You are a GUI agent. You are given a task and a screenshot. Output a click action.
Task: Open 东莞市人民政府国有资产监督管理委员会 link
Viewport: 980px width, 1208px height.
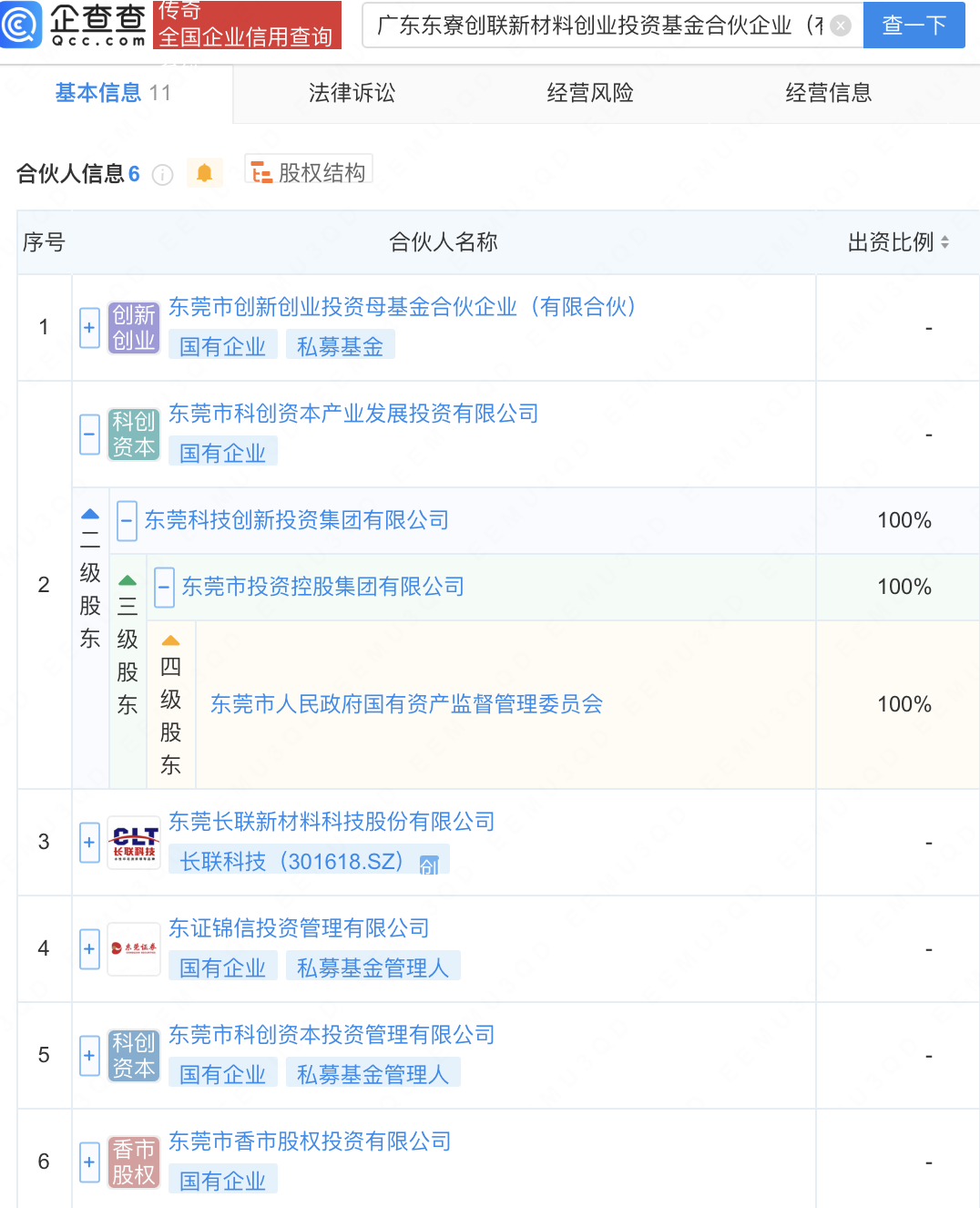click(x=406, y=704)
